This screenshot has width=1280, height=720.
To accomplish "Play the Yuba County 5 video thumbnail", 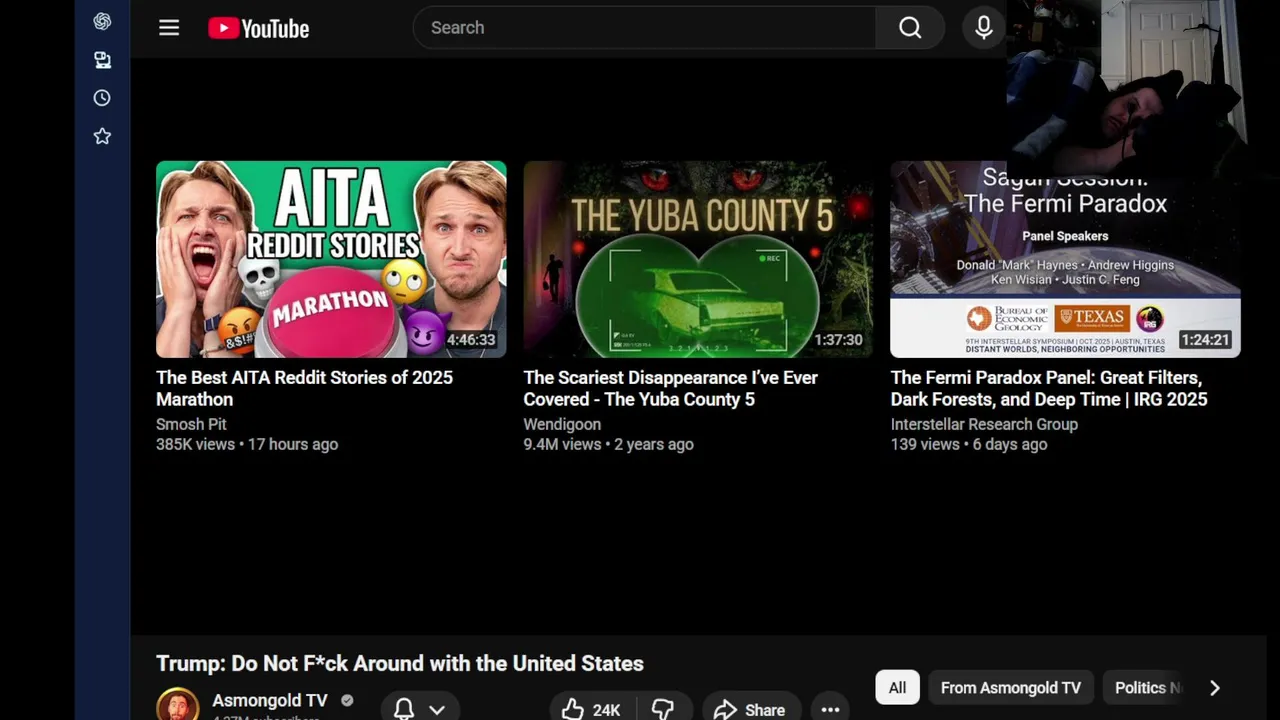I will [x=698, y=259].
